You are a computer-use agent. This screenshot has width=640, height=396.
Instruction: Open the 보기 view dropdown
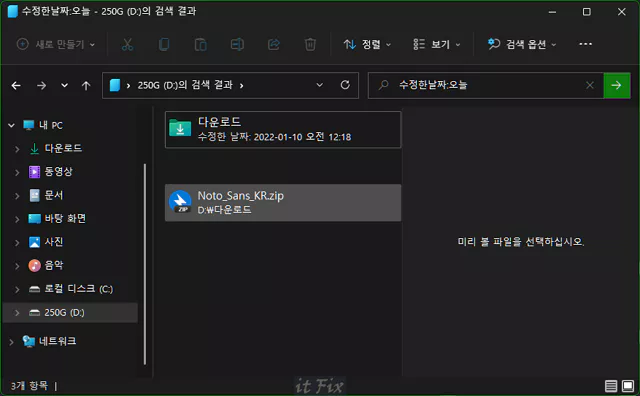click(x=436, y=44)
